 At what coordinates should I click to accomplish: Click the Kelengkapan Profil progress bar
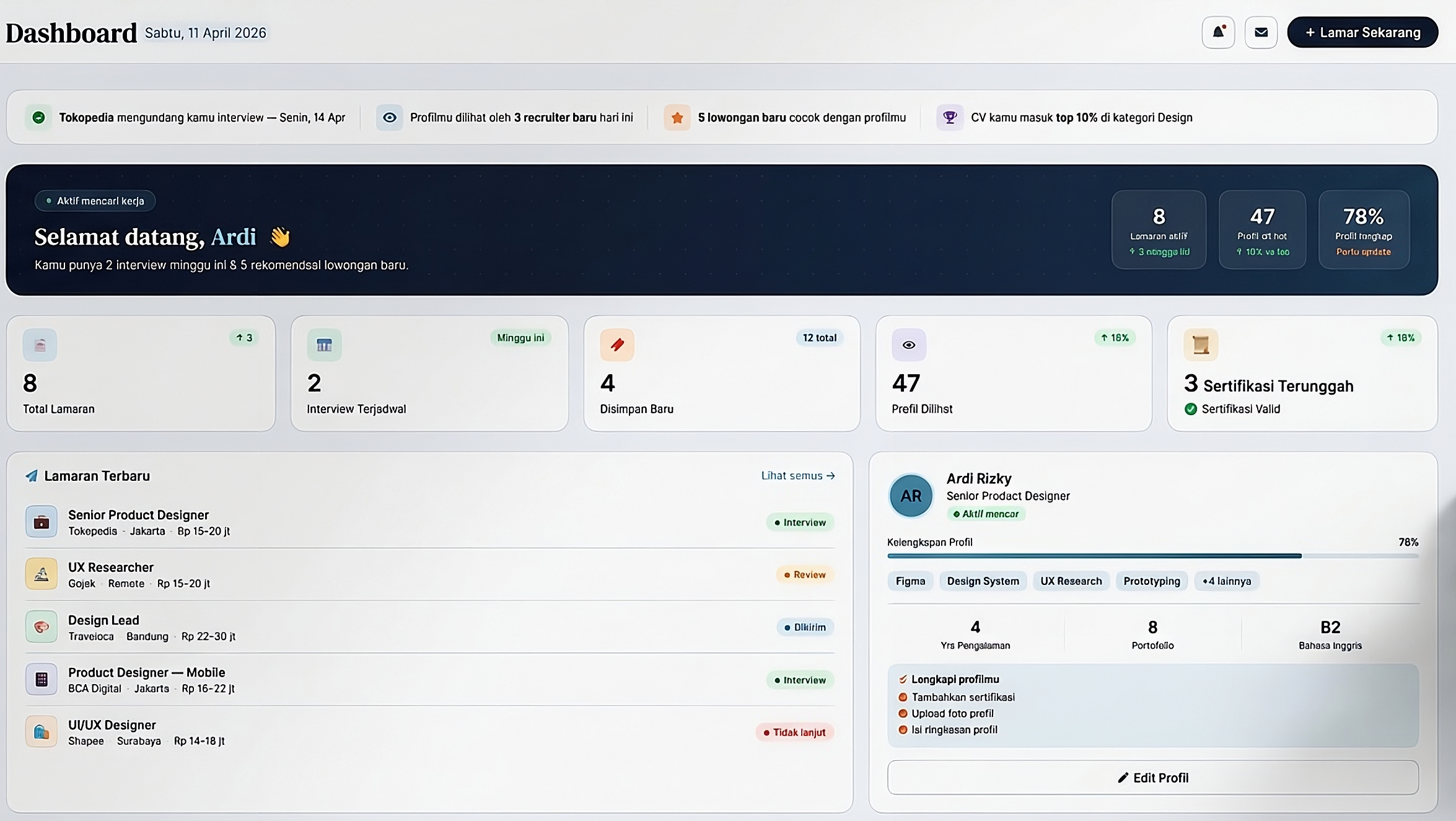[x=1152, y=556]
